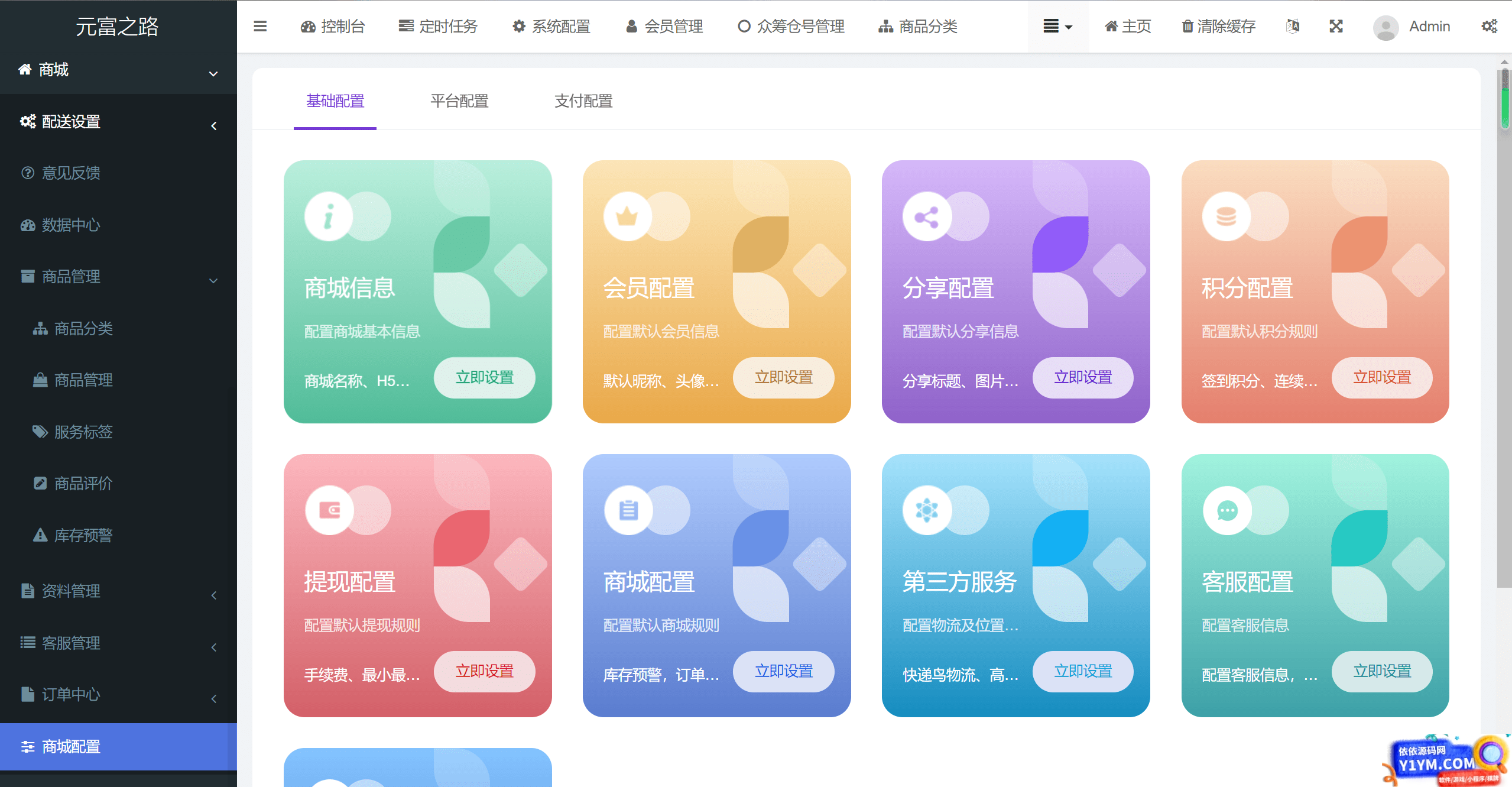Viewport: 1512px width, 787px height.
Task: Open 服务标签 in the sidebar
Action: pos(118,432)
